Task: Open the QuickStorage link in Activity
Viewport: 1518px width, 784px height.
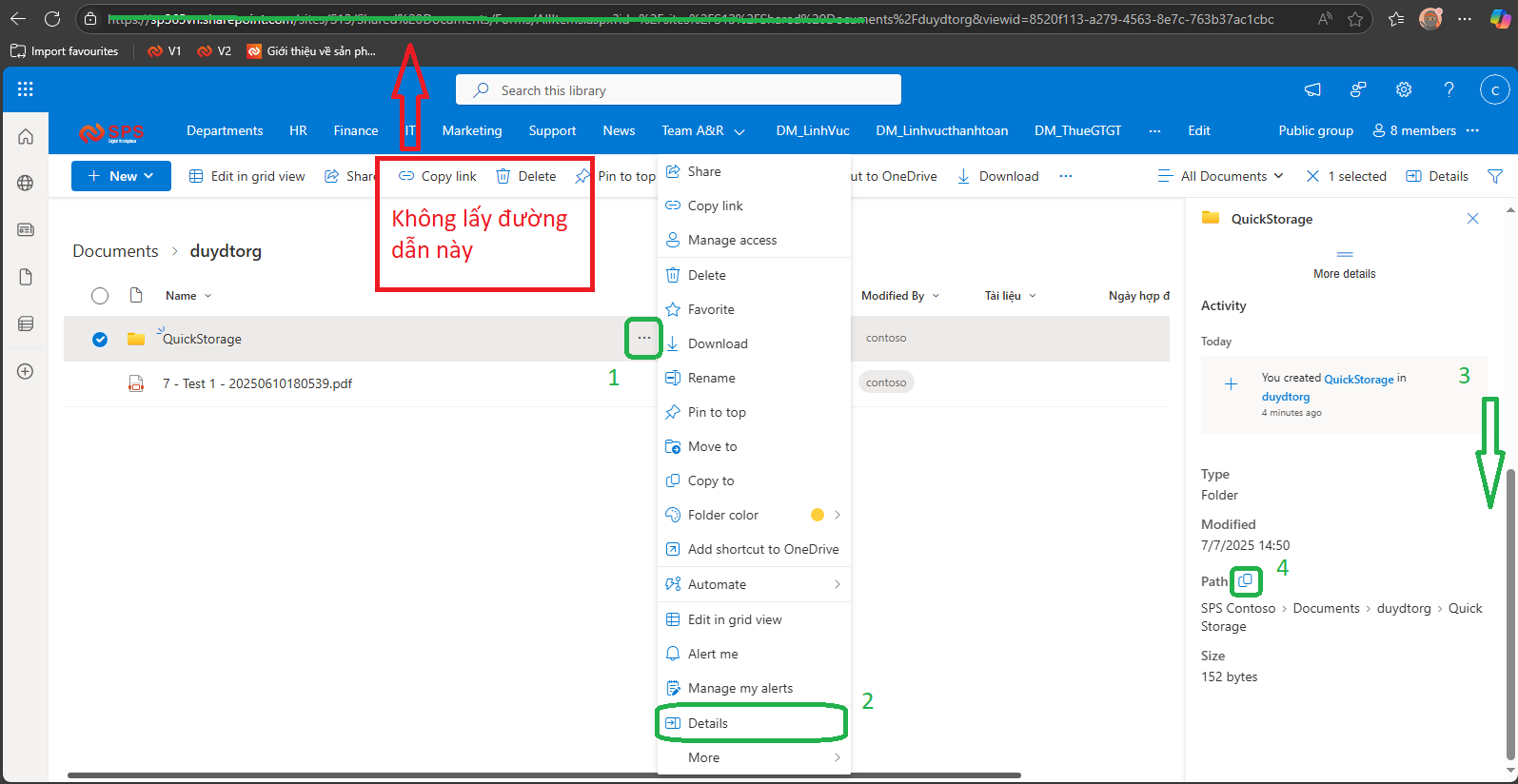Action: tap(1358, 379)
